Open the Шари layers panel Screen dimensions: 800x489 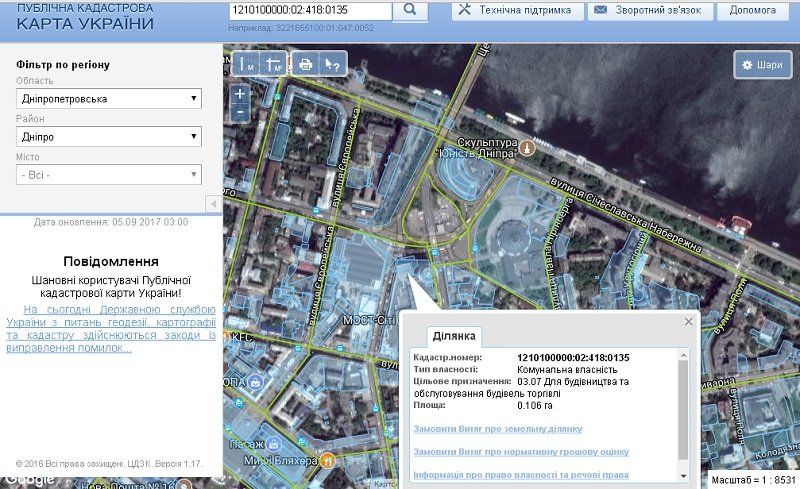coord(763,65)
